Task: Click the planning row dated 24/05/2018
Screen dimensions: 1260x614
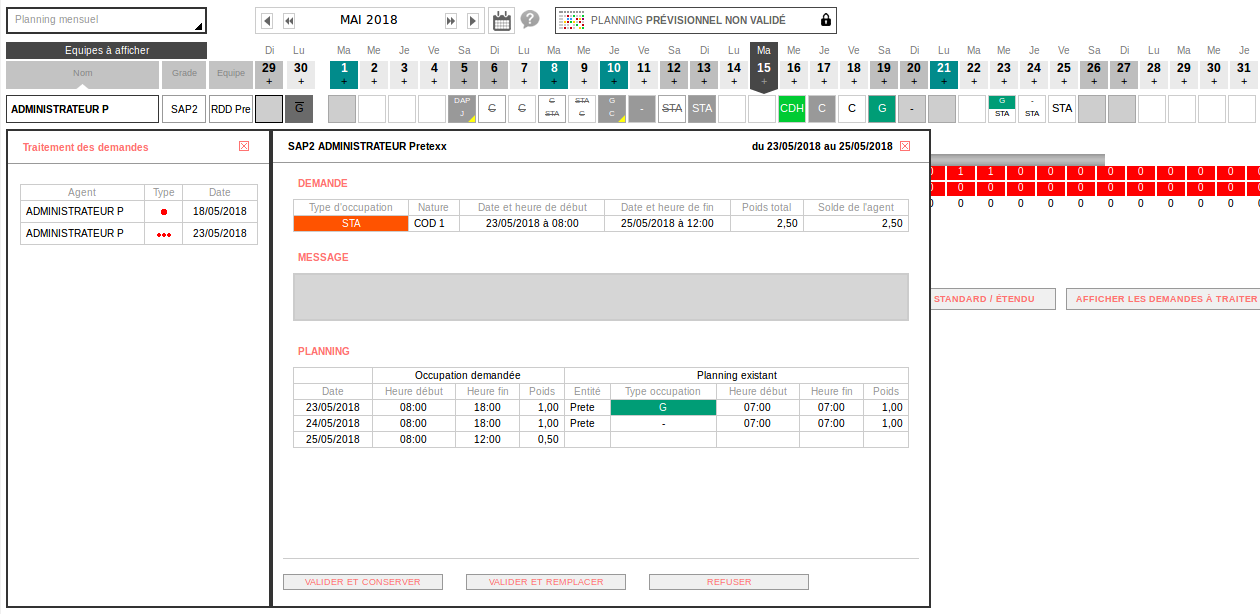Action: click(x=601, y=424)
